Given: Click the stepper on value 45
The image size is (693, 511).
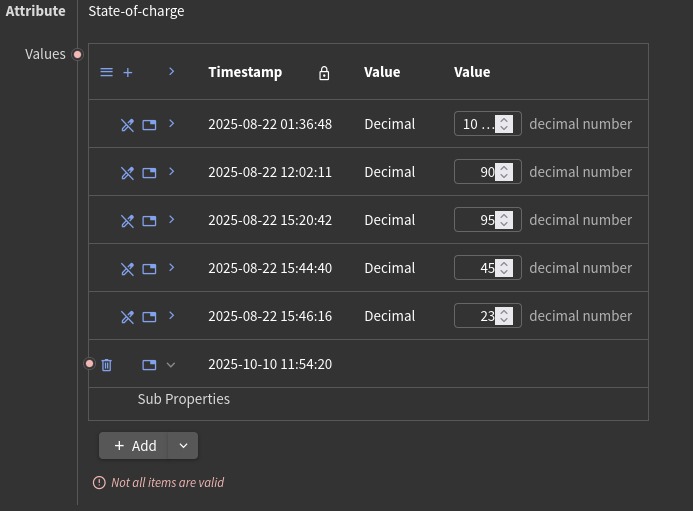Looking at the screenshot, I should pyautogui.click(x=505, y=268).
